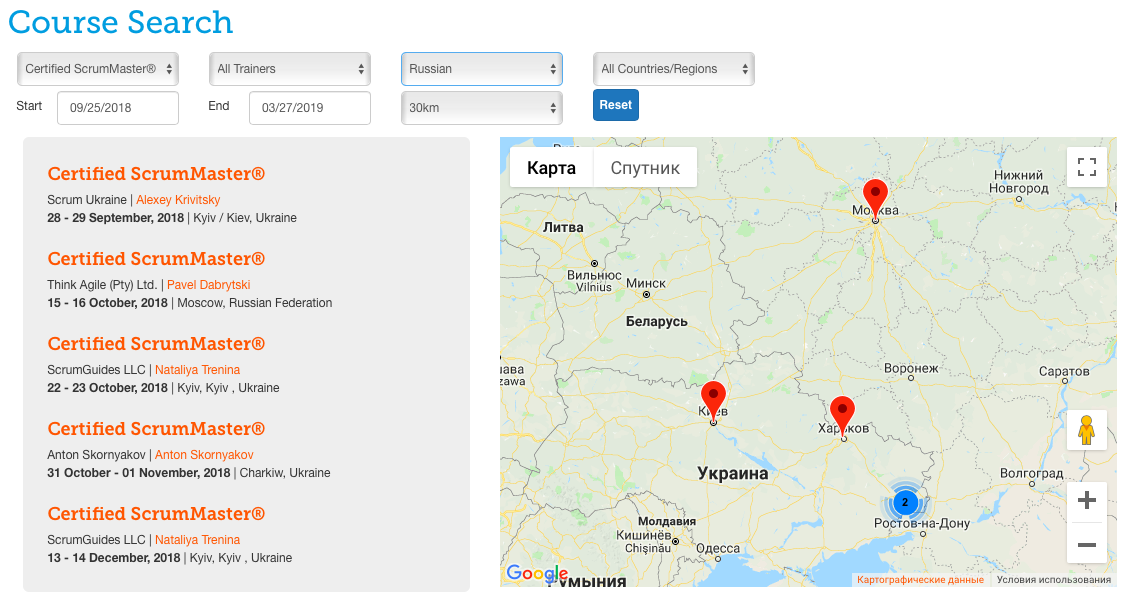Open Certified ScrumMaster course in Charkiw
The height and width of the screenshot is (613, 1140).
pos(156,429)
